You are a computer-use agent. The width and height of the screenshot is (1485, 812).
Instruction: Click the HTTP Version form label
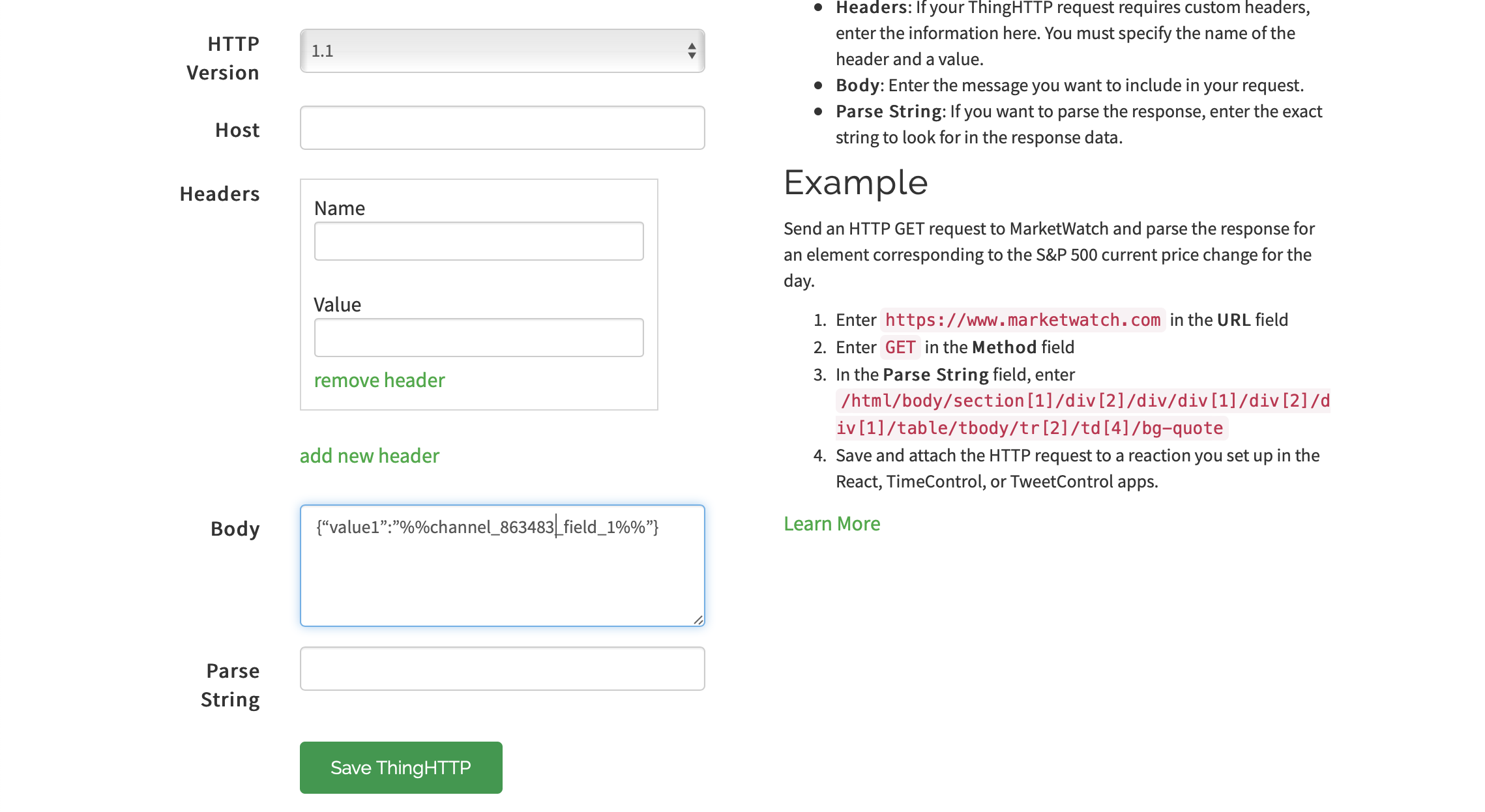click(x=224, y=58)
